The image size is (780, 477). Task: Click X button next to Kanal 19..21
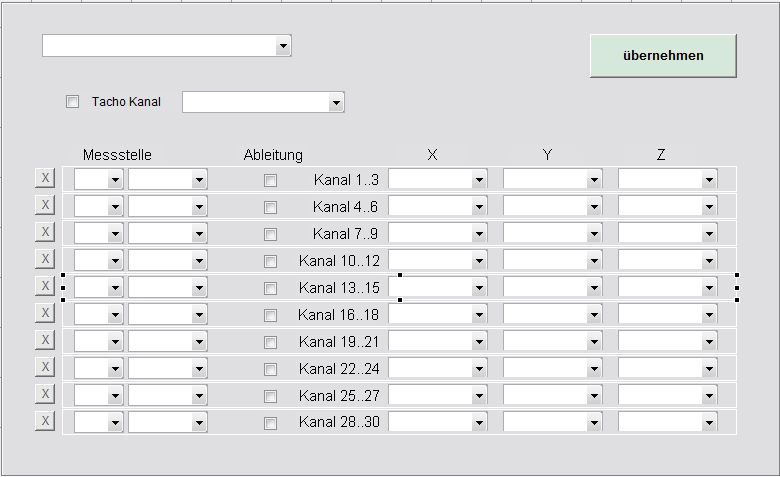[44, 340]
